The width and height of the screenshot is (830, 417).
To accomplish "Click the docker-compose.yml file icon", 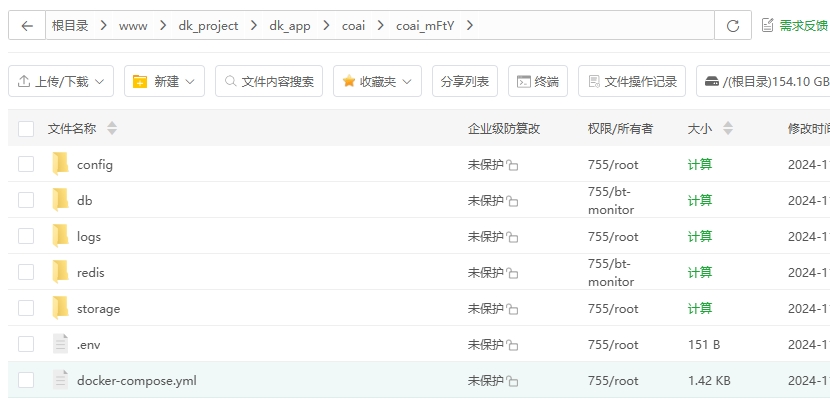I will click(x=61, y=380).
